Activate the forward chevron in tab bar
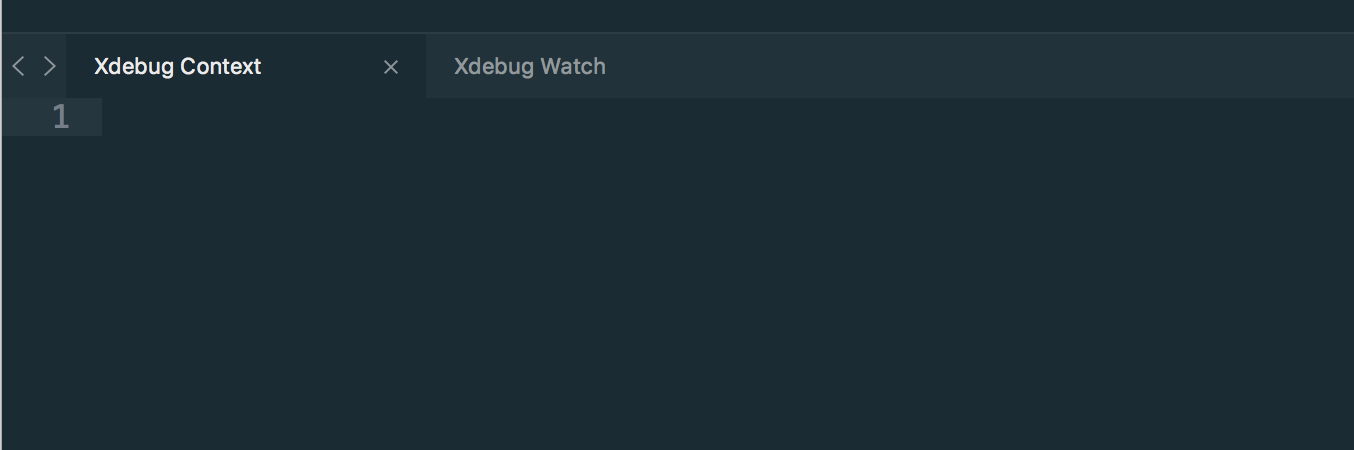Image resolution: width=1354 pixels, height=450 pixels. click(x=50, y=67)
